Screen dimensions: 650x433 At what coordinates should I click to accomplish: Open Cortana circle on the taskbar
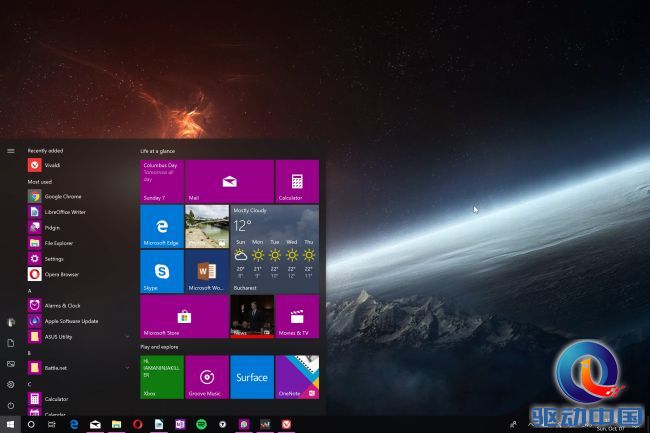31,424
